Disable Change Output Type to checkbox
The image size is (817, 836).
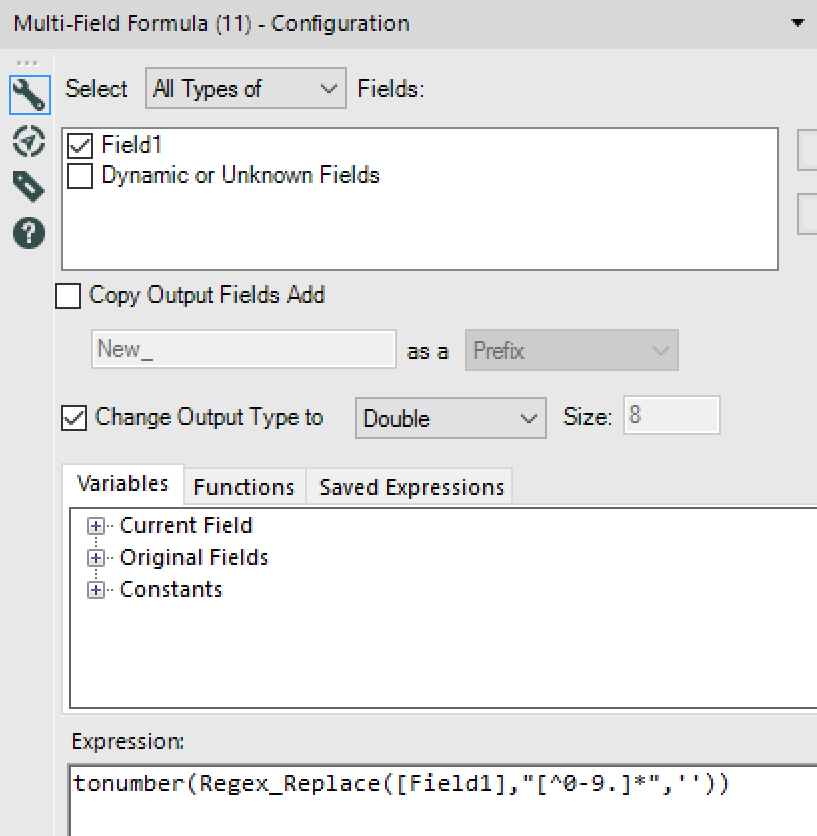point(74,418)
